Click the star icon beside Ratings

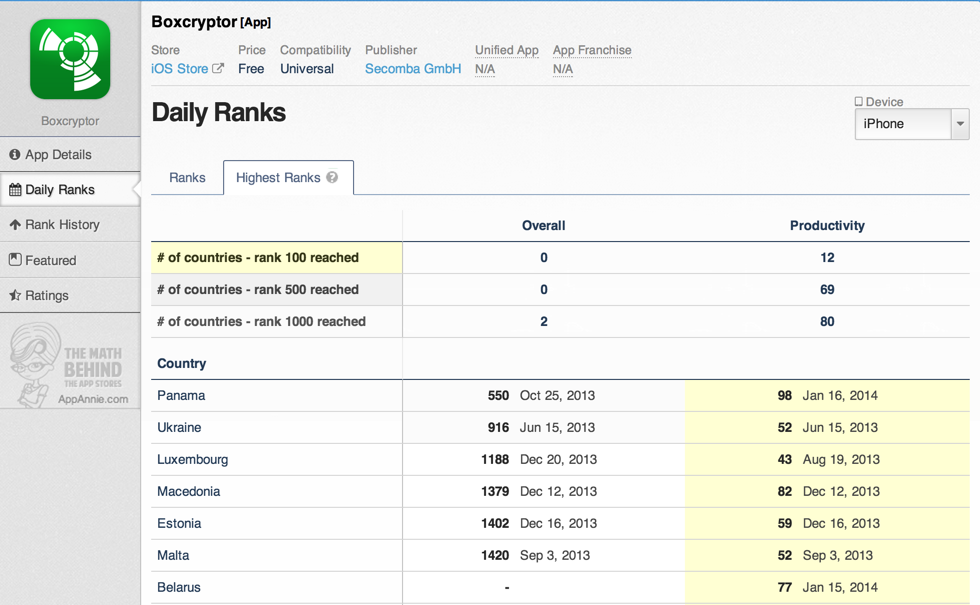point(15,296)
